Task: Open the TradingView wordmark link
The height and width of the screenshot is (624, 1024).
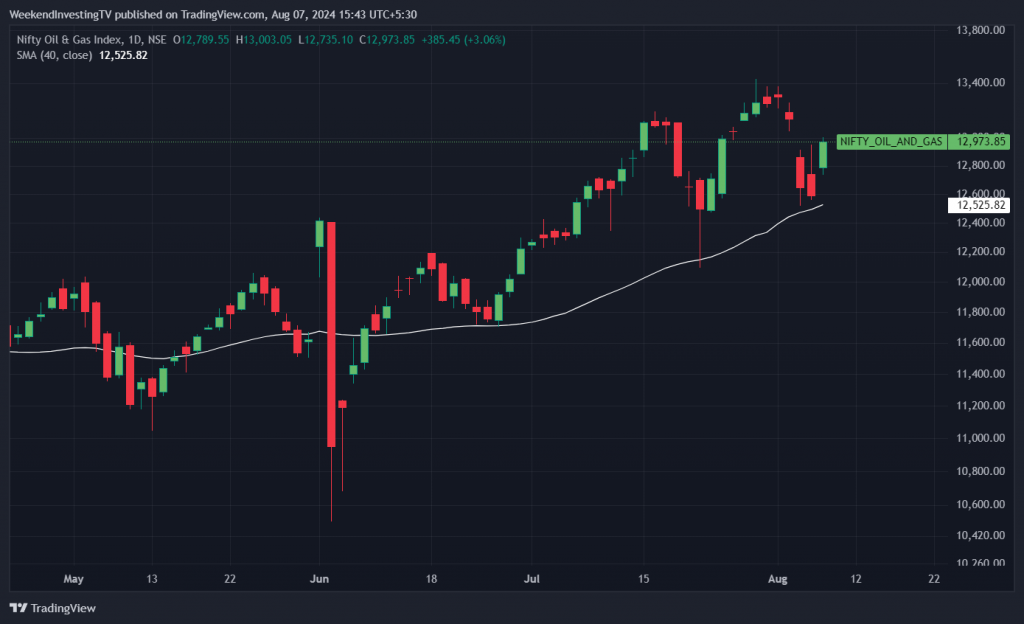Action: point(62,608)
